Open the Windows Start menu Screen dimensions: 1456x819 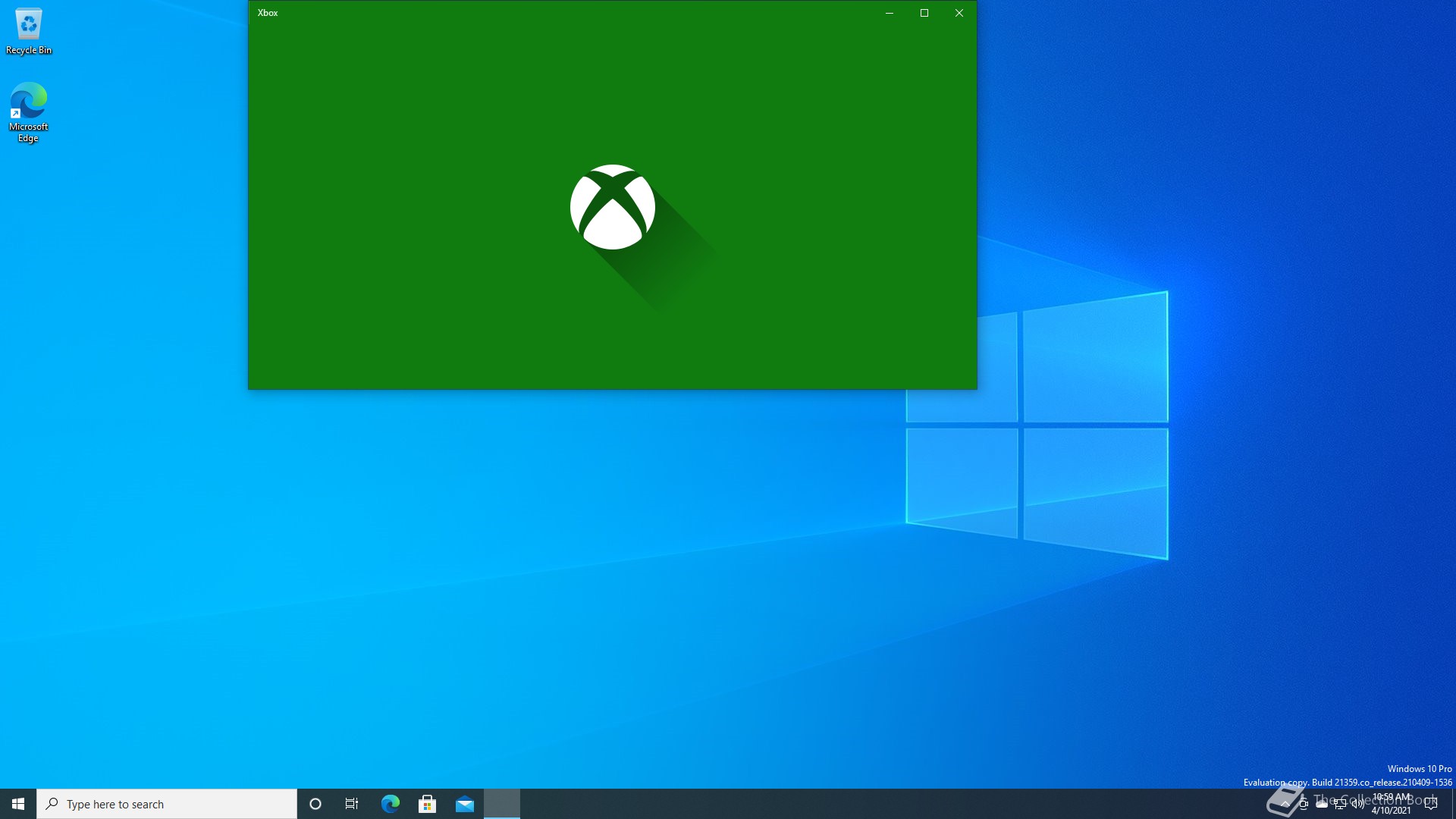18,804
